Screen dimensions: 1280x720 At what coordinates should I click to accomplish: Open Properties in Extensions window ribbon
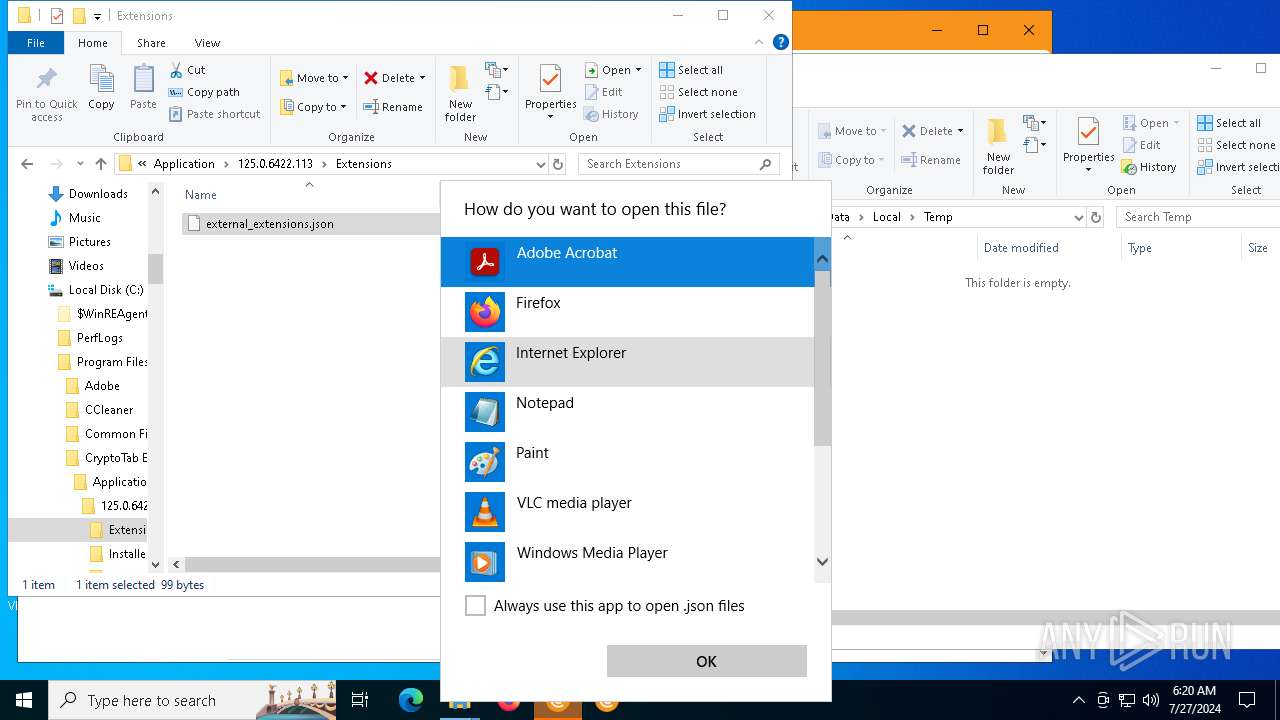551,93
